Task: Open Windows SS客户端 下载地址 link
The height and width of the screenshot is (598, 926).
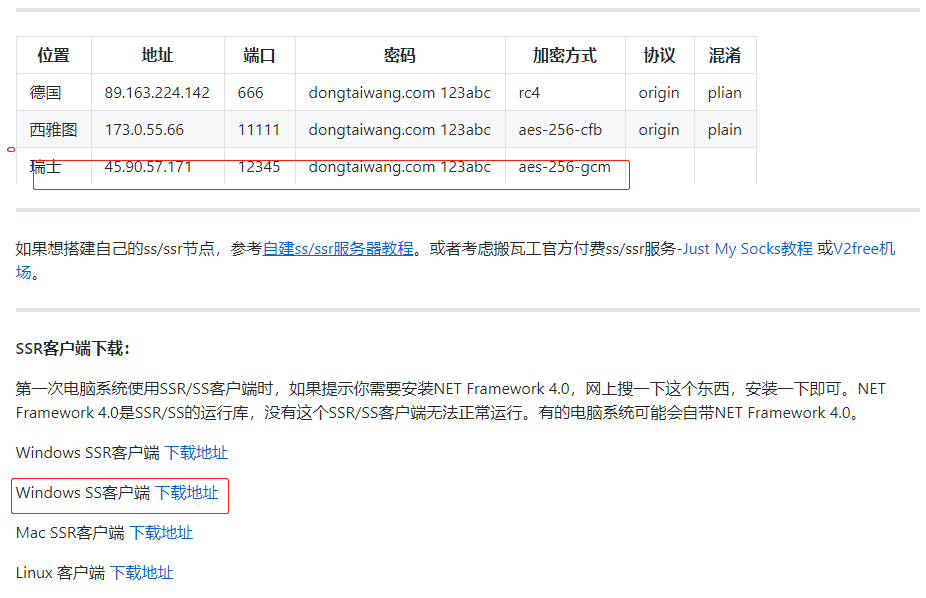Action: click(x=187, y=493)
